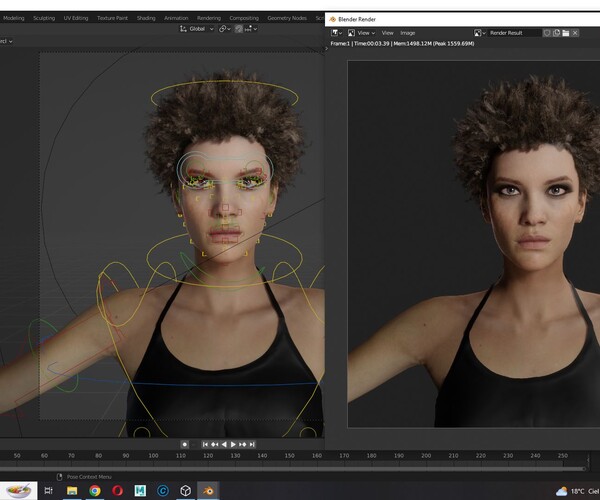Image resolution: width=600 pixels, height=500 pixels.
Task: Open Windows Task View from taskbar
Action: 49,490
